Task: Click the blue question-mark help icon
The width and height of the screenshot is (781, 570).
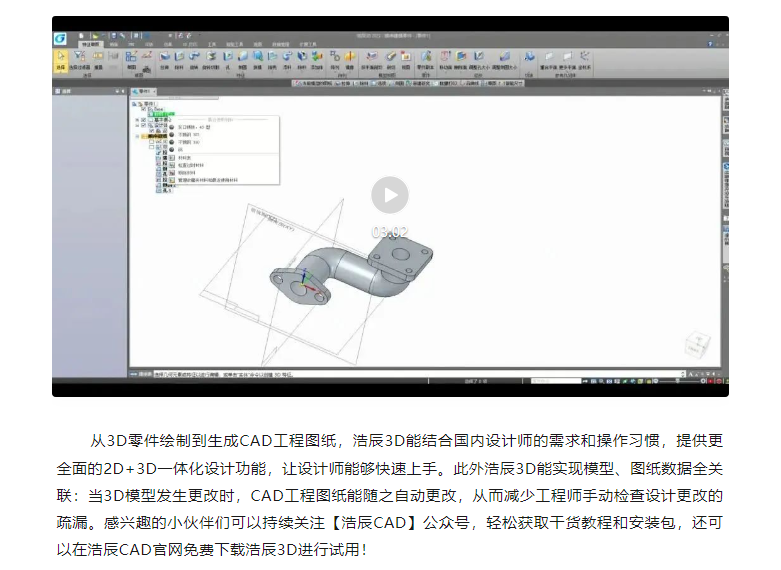Action: pos(710,44)
